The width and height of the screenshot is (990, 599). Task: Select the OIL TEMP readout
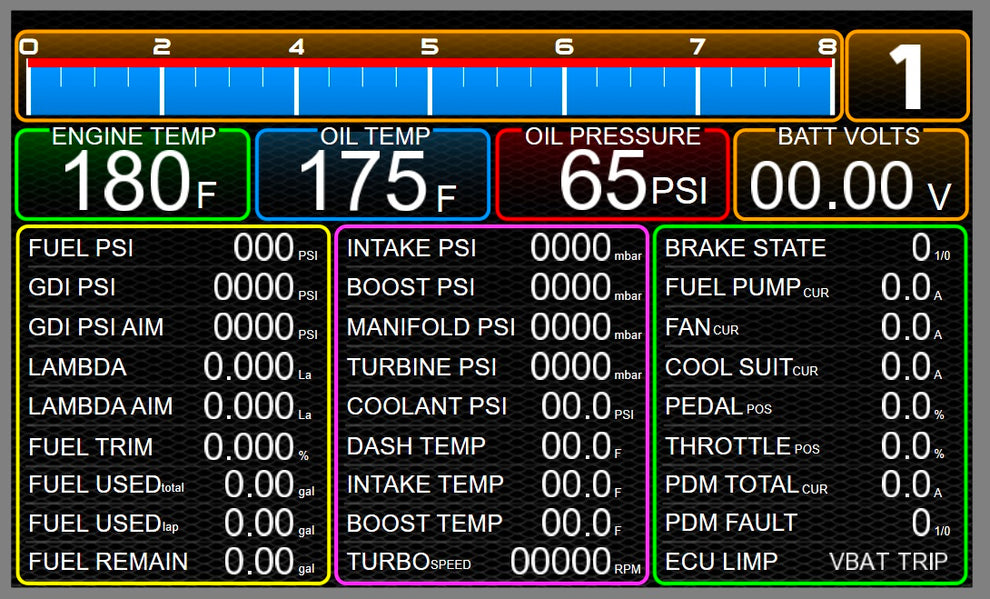click(x=372, y=173)
